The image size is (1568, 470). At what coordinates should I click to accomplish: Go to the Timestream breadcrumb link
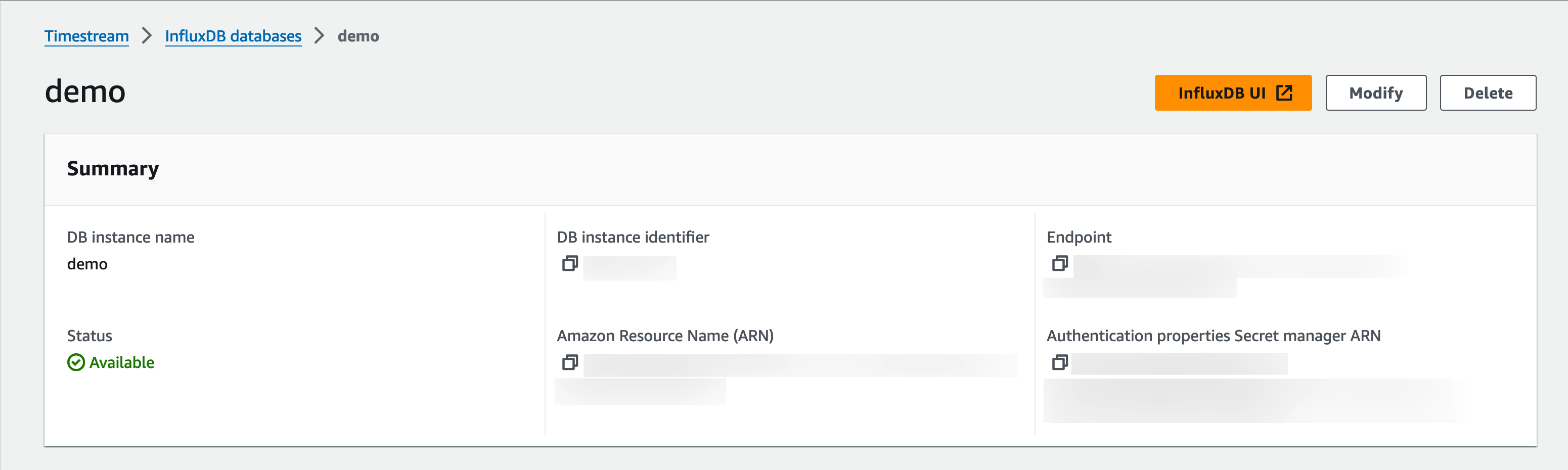pos(86,36)
